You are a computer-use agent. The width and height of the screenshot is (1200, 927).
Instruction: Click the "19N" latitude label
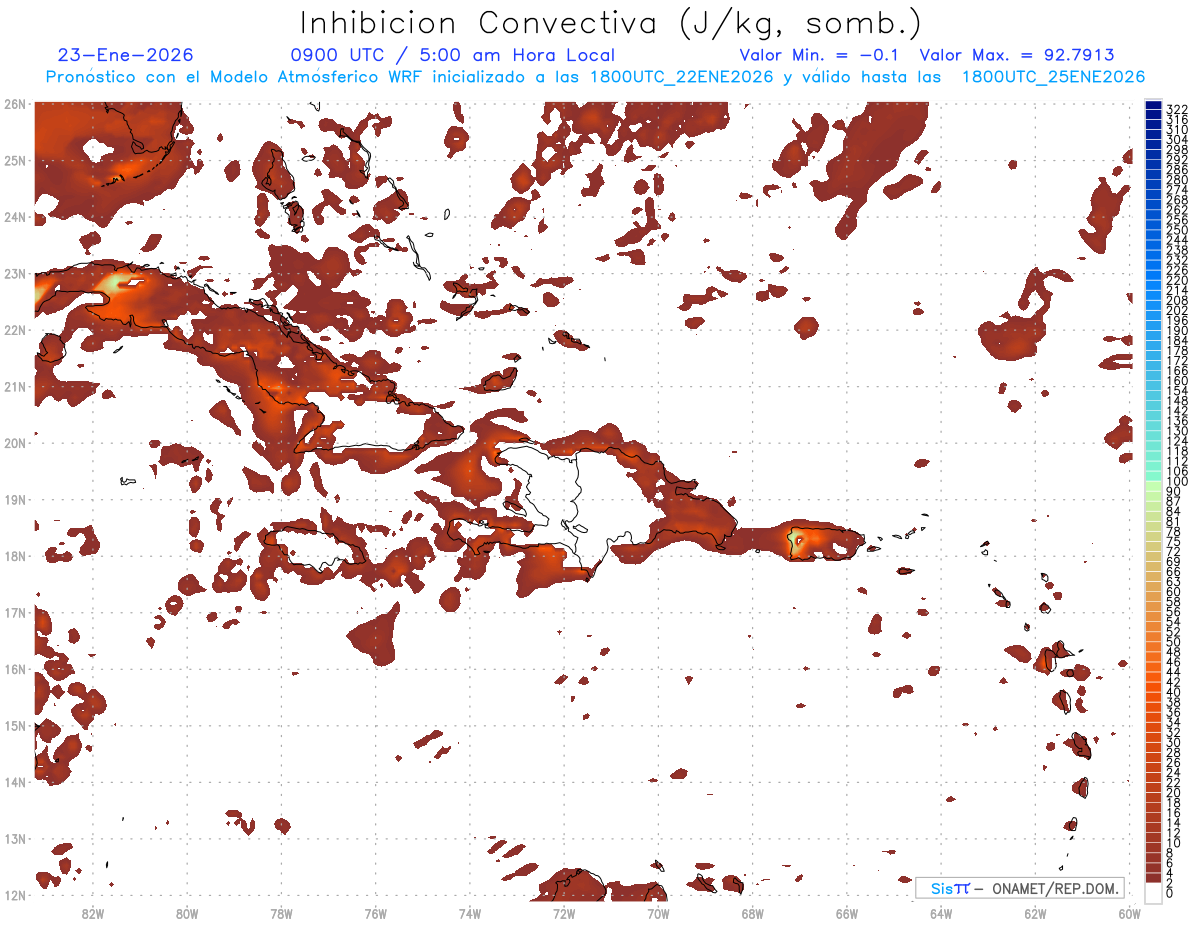(x=14, y=499)
